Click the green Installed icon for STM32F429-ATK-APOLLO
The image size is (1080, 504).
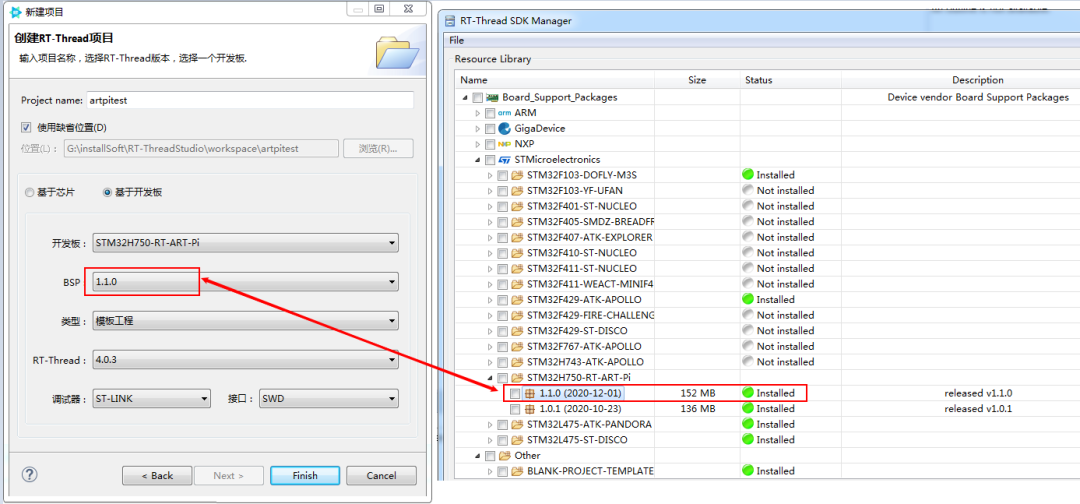pos(748,300)
